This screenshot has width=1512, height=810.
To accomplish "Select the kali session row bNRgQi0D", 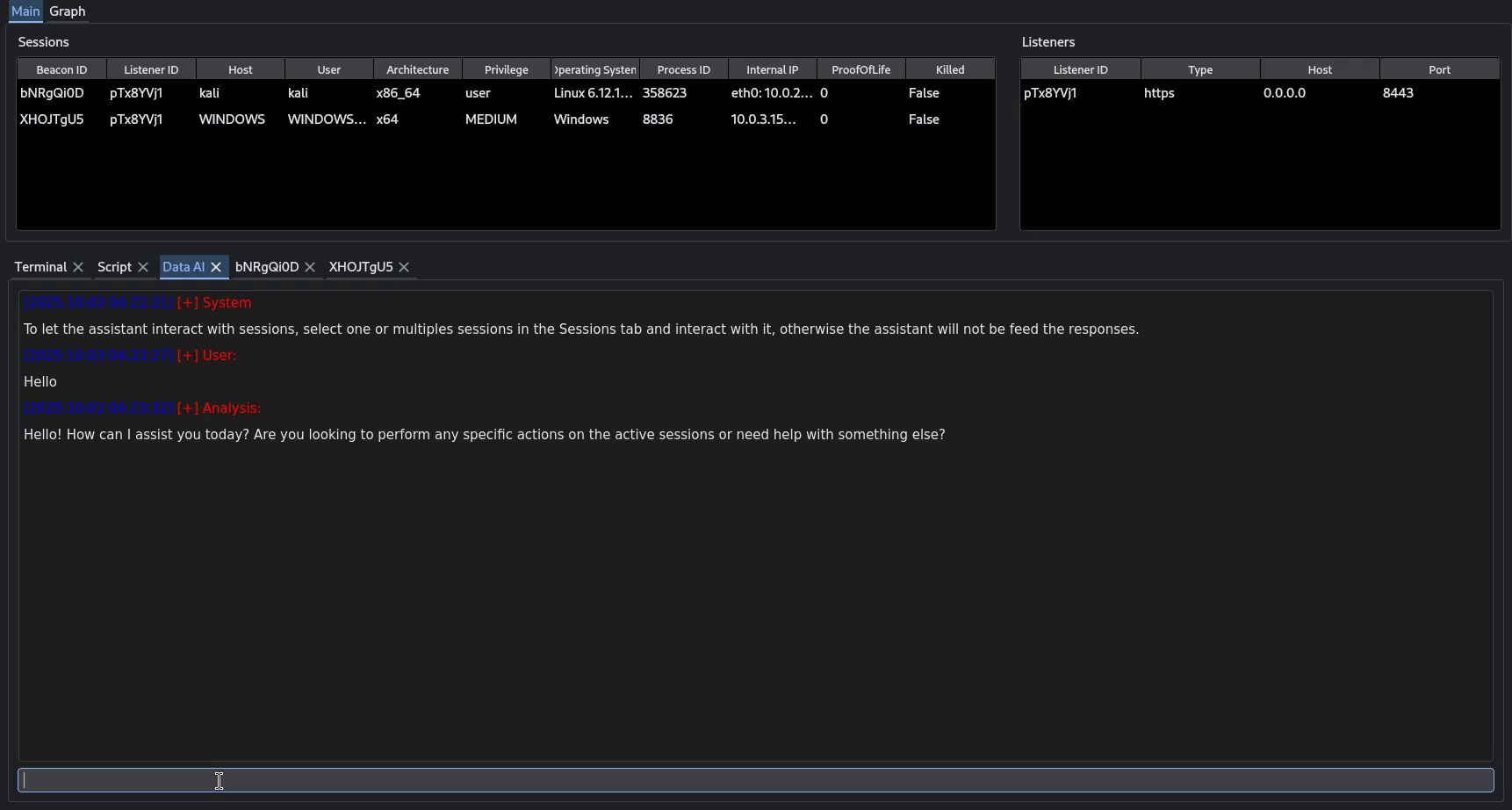I will (53, 93).
